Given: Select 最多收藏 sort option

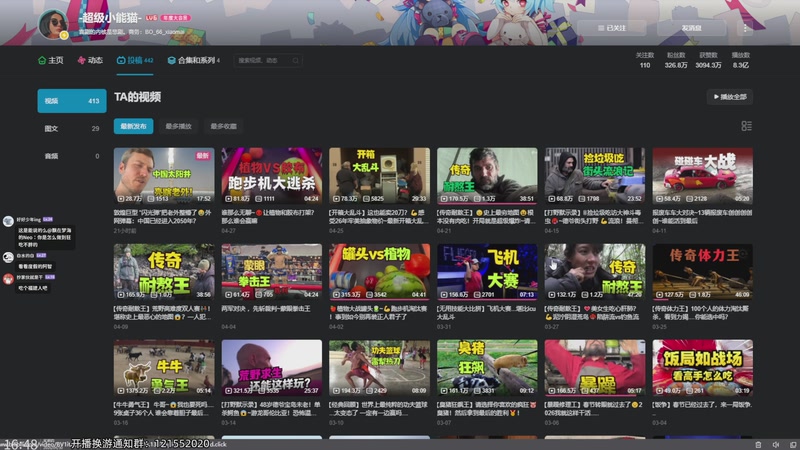Looking at the screenshot, I should tap(223, 126).
